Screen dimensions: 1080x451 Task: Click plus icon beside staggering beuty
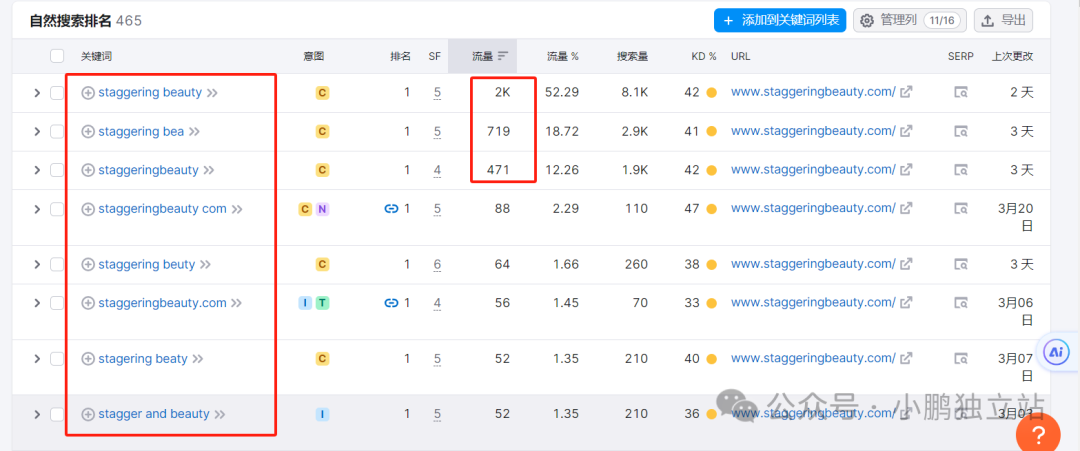87,264
